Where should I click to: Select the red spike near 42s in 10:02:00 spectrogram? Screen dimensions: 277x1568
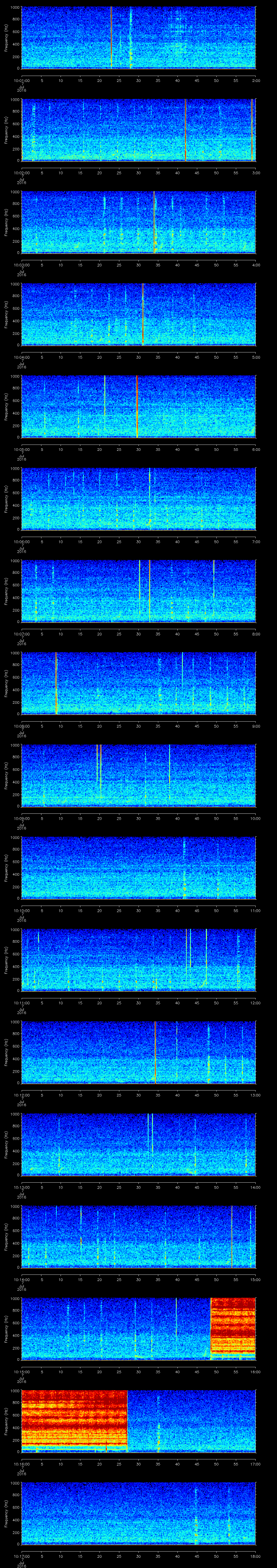click(185, 130)
